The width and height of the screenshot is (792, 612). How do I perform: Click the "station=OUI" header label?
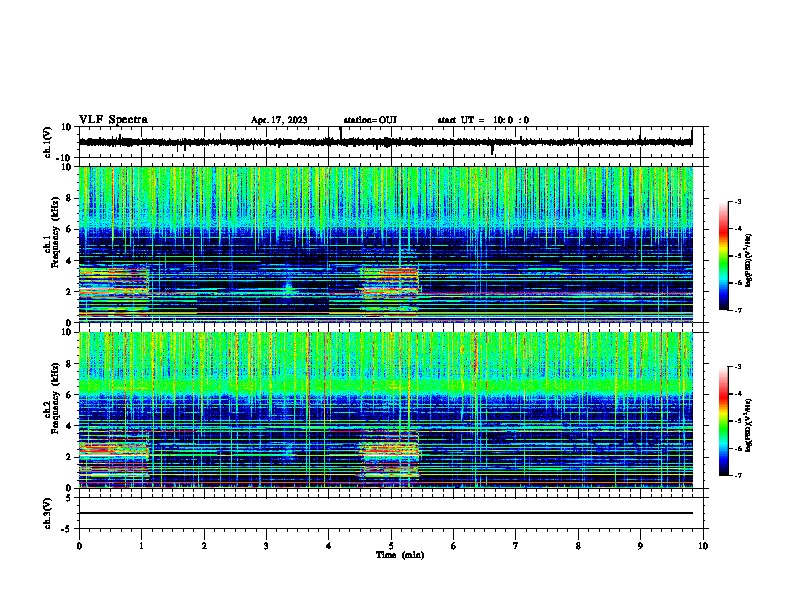(370, 120)
